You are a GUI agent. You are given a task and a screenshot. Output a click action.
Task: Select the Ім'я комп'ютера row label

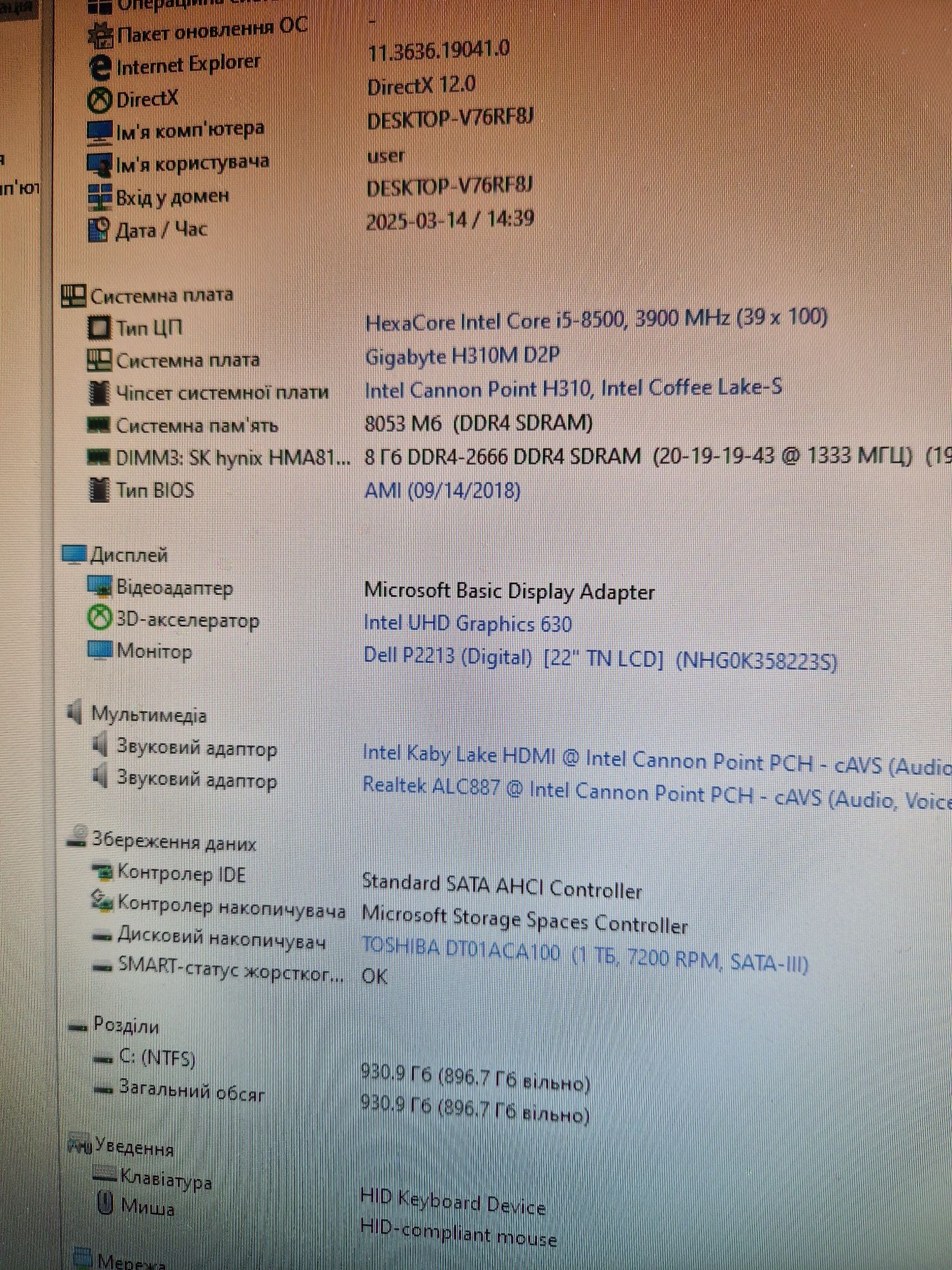coord(190,130)
